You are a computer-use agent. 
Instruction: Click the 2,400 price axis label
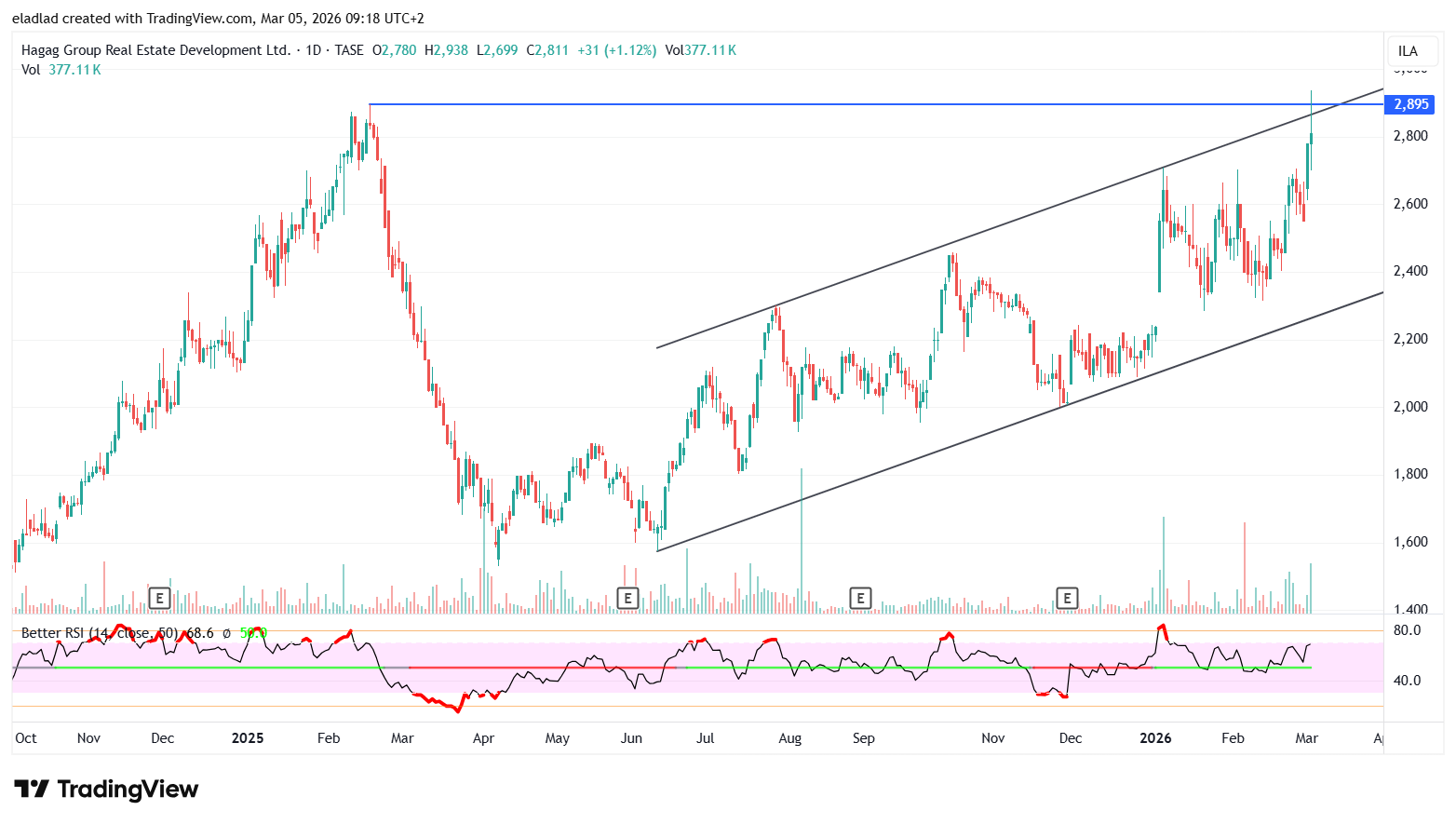pos(1410,271)
